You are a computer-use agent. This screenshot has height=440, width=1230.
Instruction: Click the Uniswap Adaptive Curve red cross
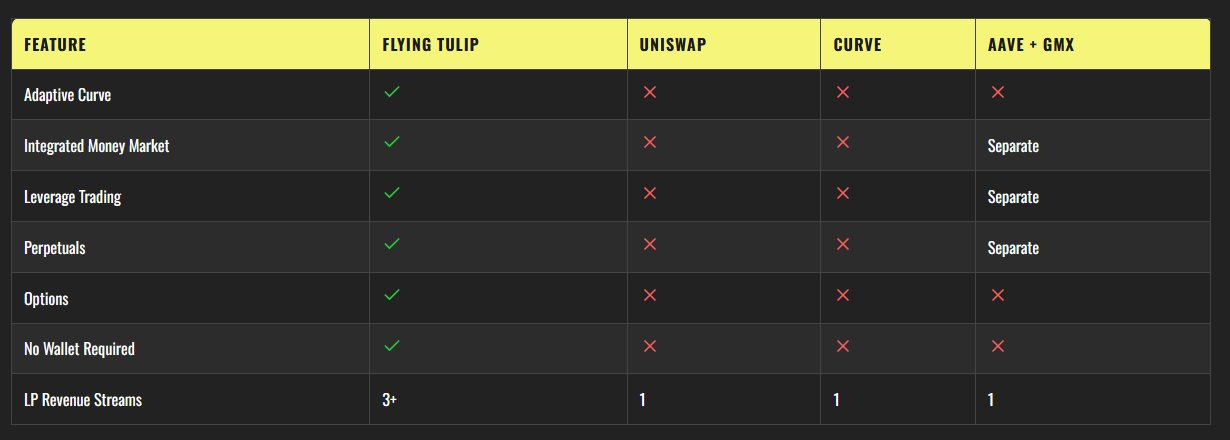pyautogui.click(x=649, y=92)
